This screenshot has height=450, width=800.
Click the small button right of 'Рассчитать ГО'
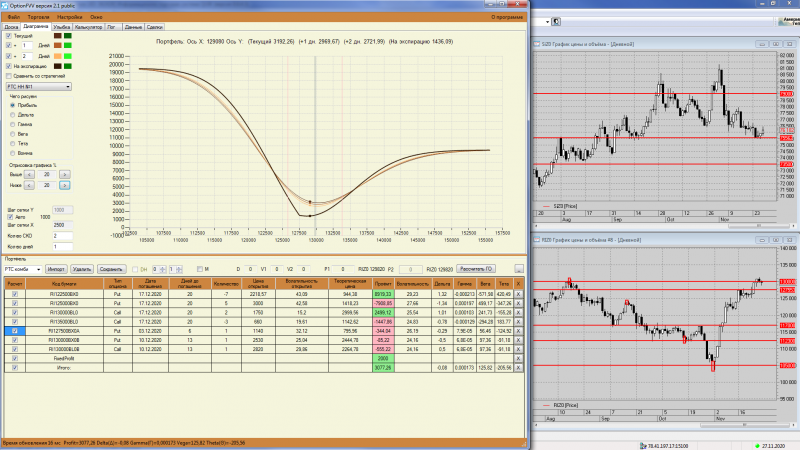point(519,269)
